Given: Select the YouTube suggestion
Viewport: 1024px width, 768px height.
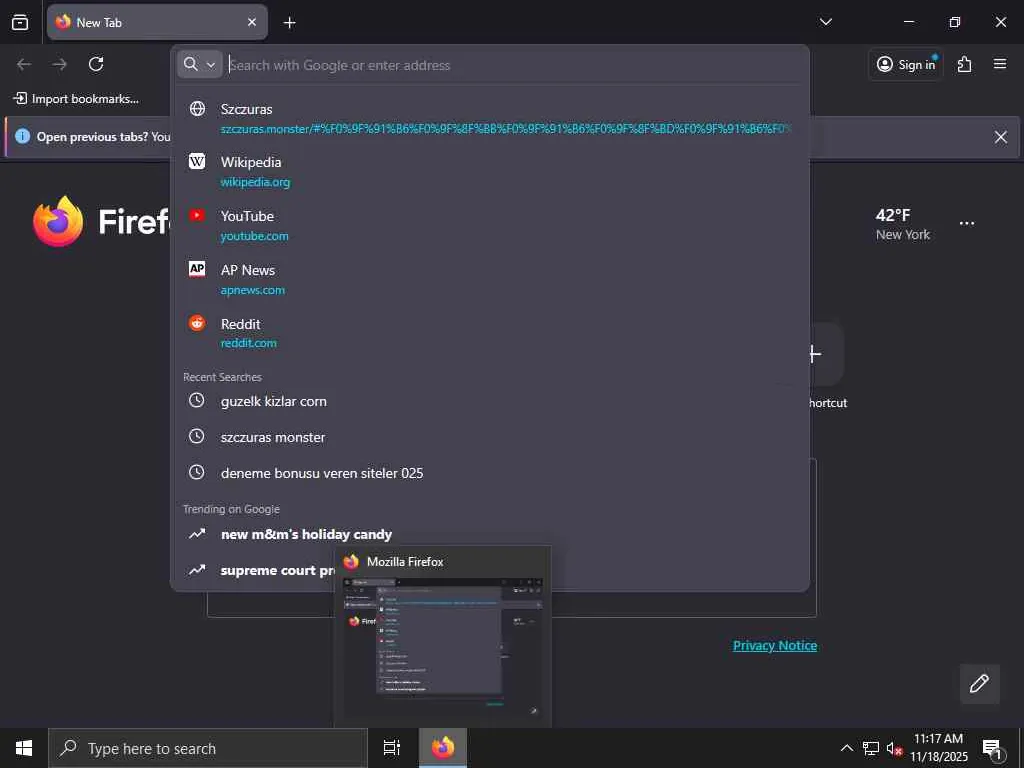Looking at the screenshot, I should click(489, 225).
